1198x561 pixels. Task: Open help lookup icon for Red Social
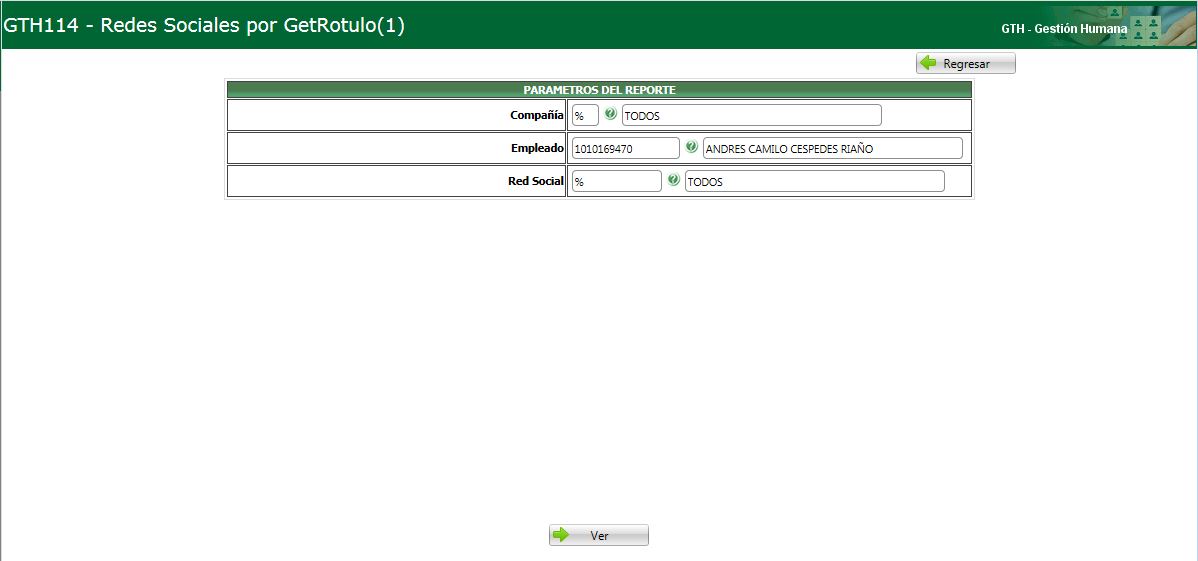674,180
